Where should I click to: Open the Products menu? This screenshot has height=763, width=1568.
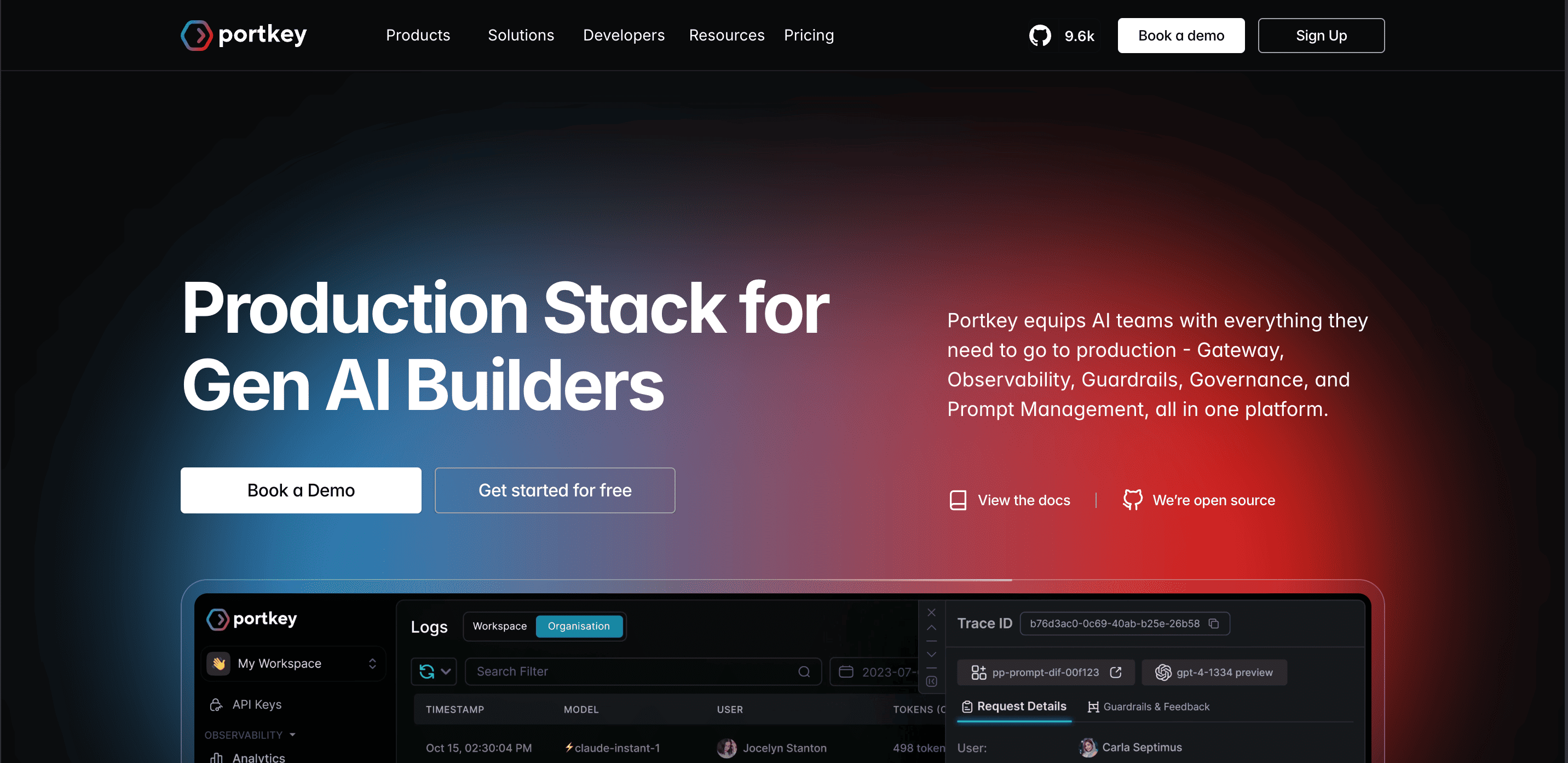coord(418,34)
